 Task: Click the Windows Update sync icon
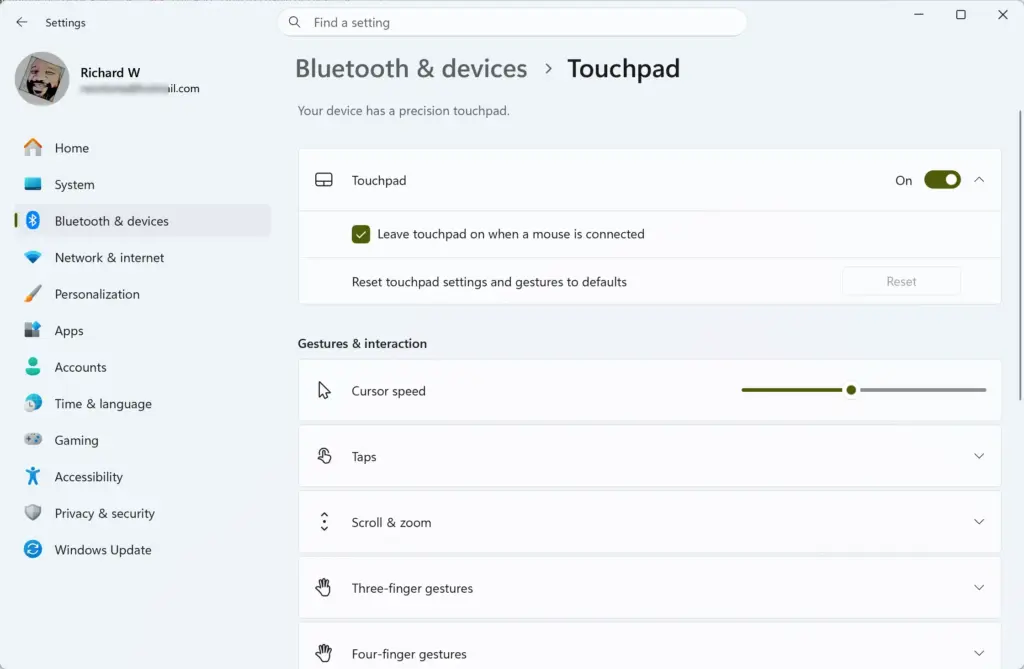coord(33,549)
